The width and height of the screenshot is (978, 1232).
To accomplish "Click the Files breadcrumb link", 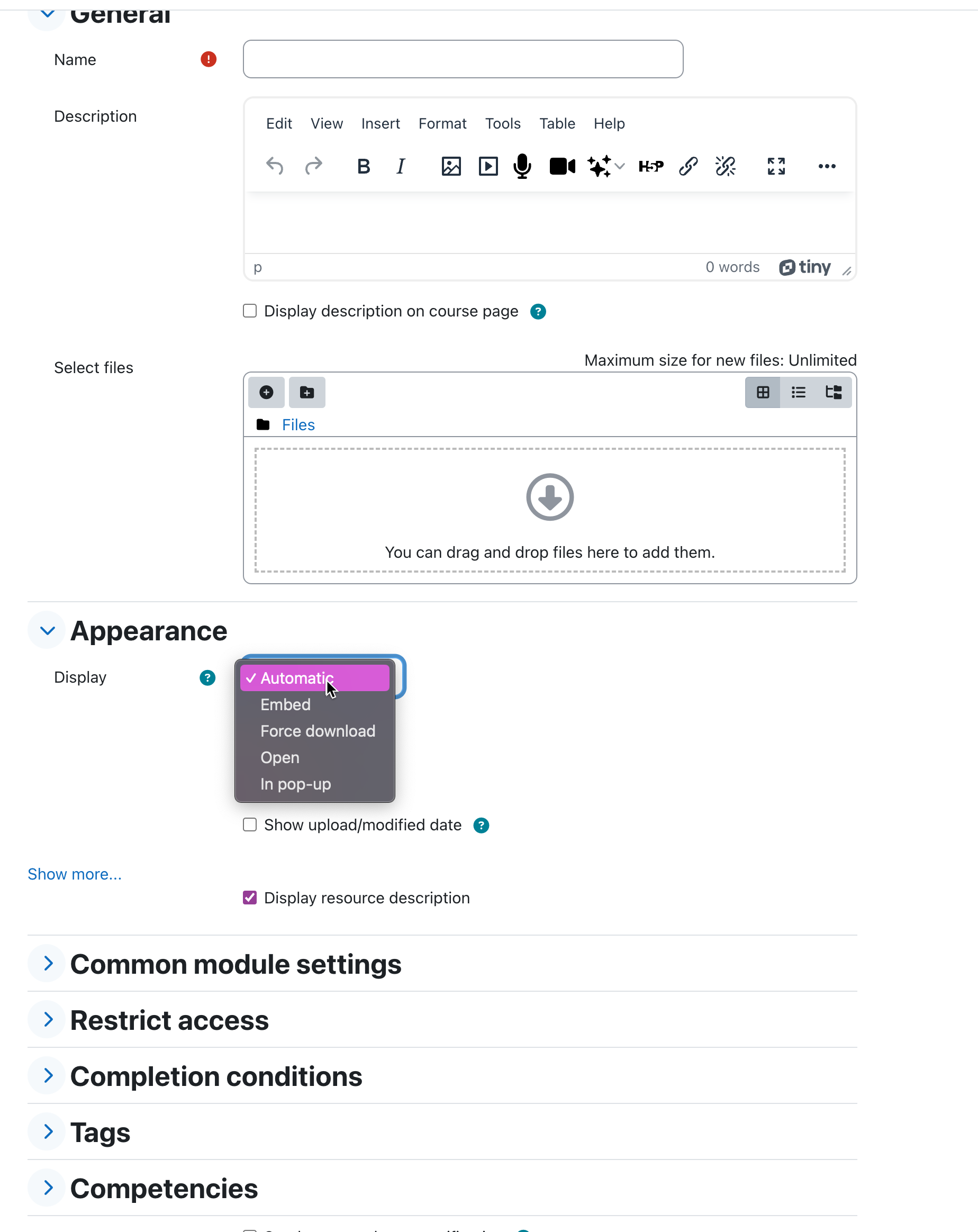I will coord(298,425).
